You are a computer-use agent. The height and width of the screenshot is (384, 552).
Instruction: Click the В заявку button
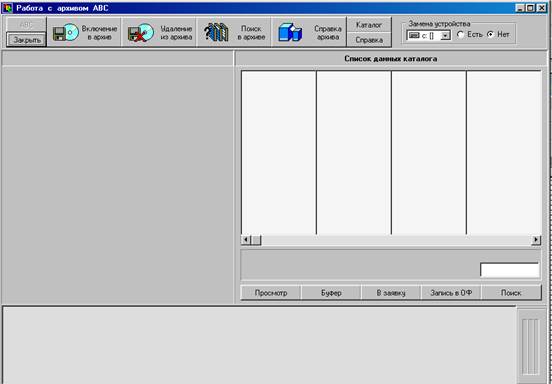(391, 293)
